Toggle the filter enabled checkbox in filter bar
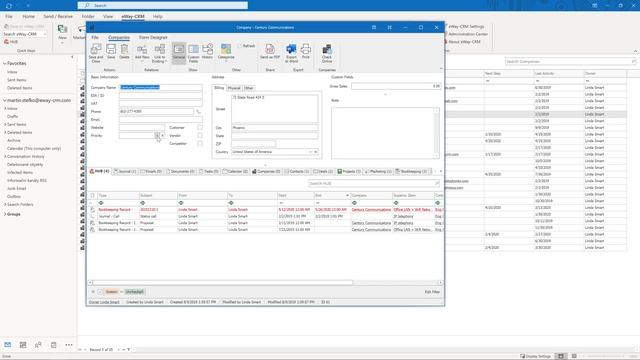The image size is (640, 360). click(x=100, y=292)
